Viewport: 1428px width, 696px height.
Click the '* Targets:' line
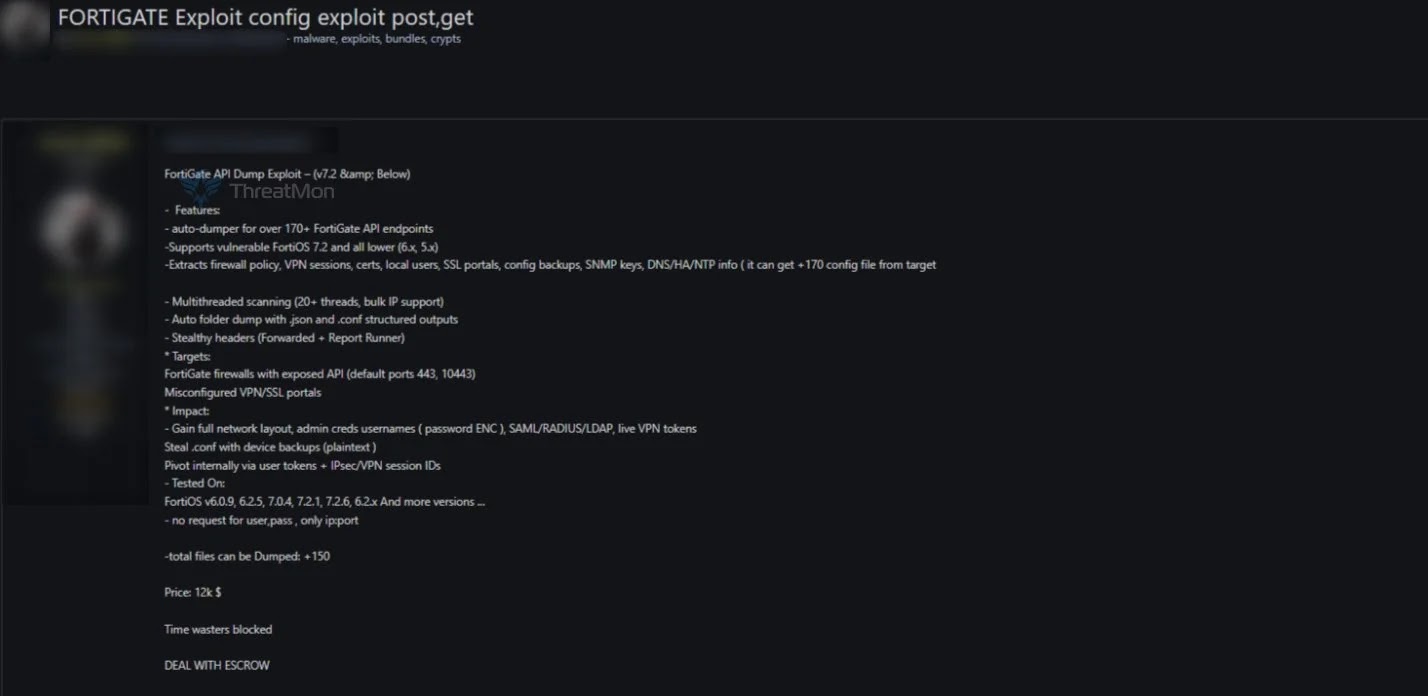[x=188, y=356]
